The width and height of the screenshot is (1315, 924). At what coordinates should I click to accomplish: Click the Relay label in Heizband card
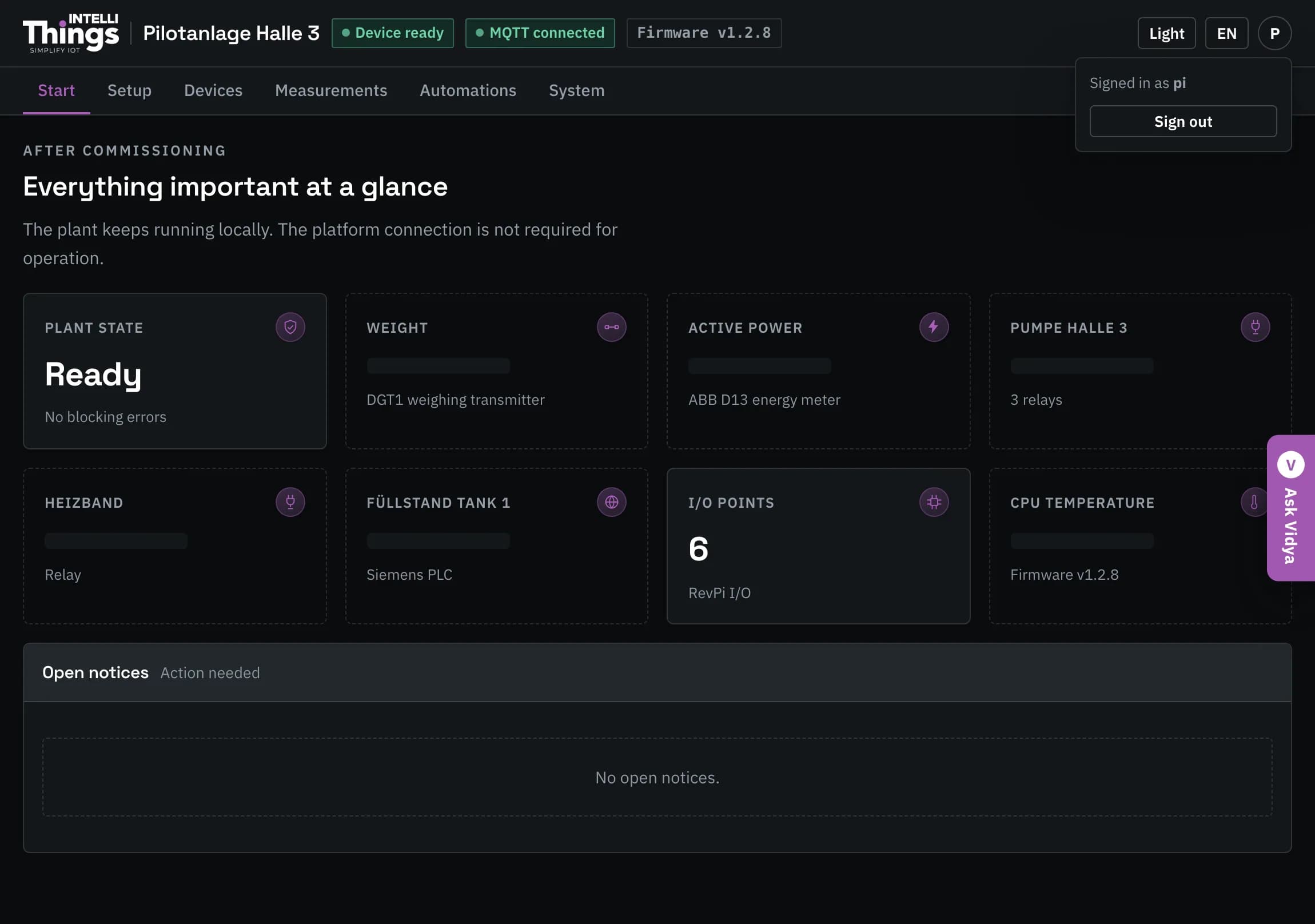click(x=63, y=575)
